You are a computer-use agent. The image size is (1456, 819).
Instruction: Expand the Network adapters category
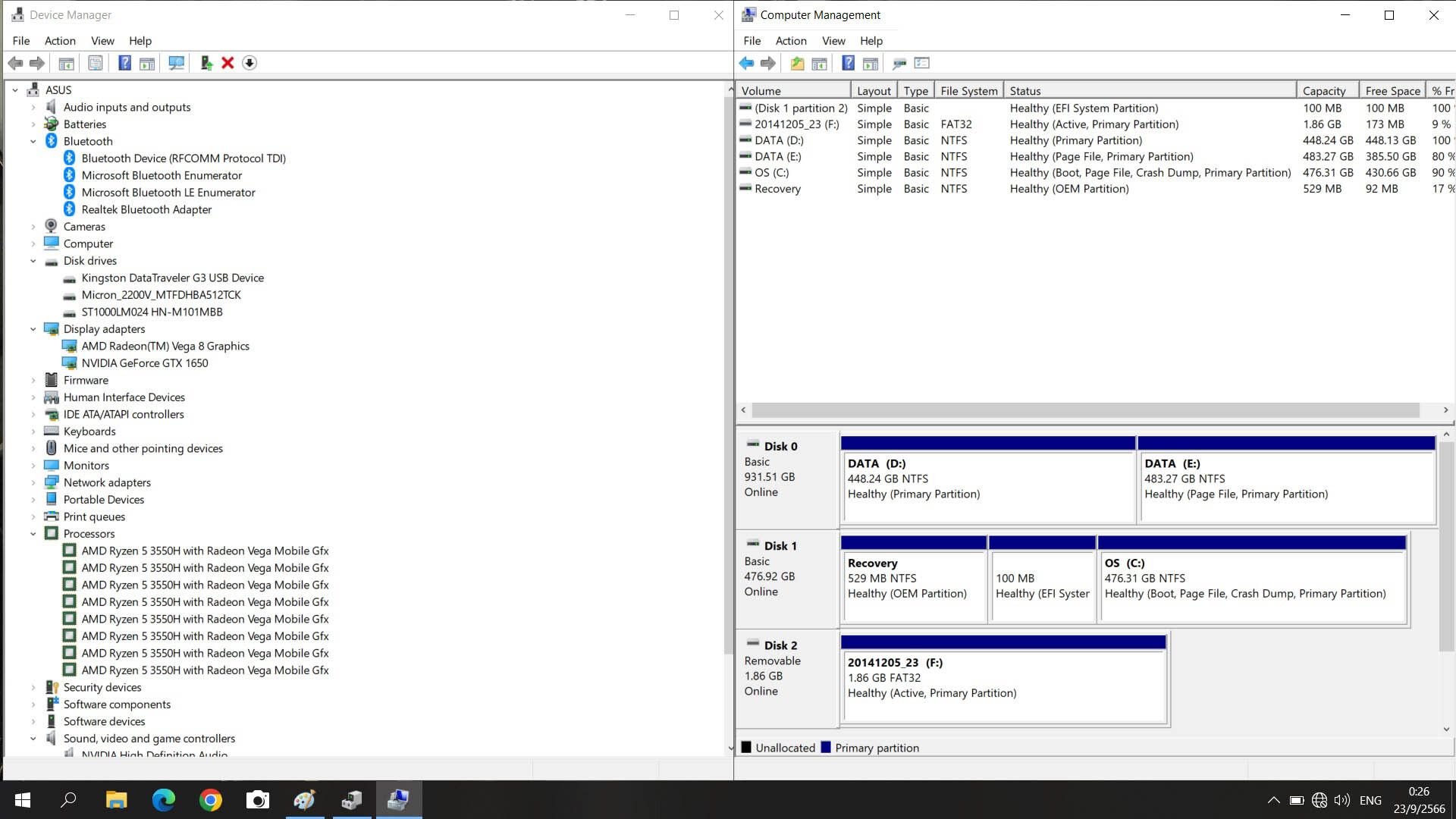33,482
